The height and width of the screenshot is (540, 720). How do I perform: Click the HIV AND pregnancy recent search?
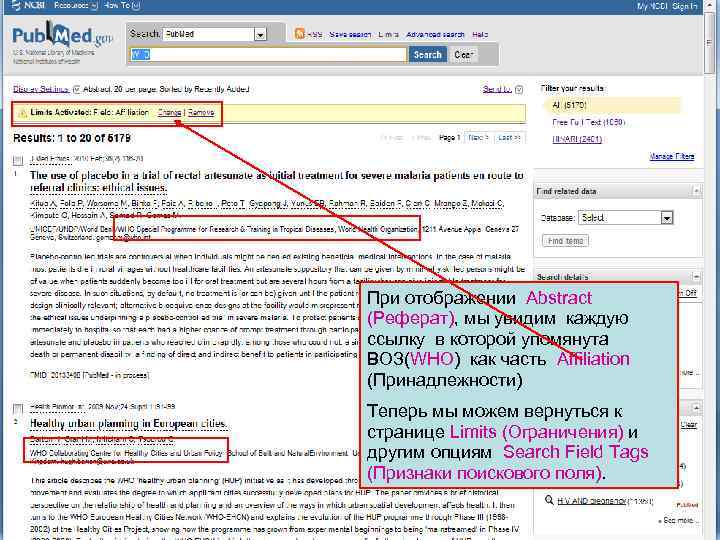591,501
